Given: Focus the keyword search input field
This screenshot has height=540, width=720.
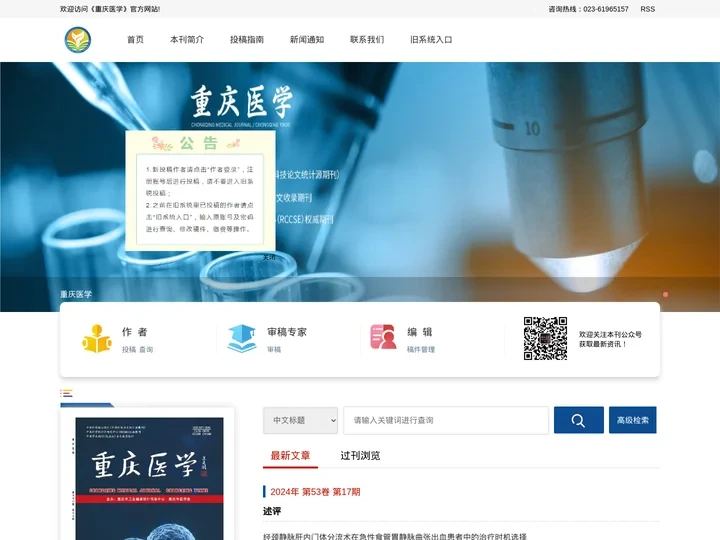Looking at the screenshot, I should click(446, 420).
